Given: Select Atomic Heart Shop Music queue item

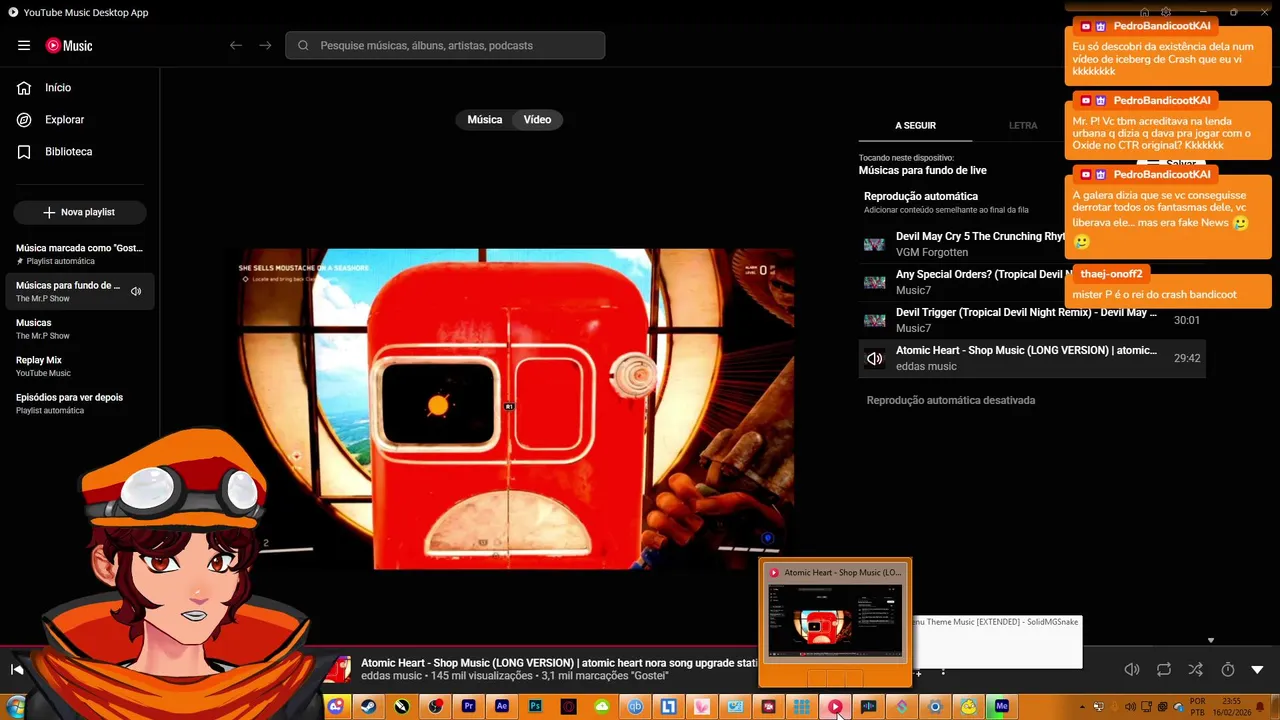Looking at the screenshot, I should (1032, 358).
